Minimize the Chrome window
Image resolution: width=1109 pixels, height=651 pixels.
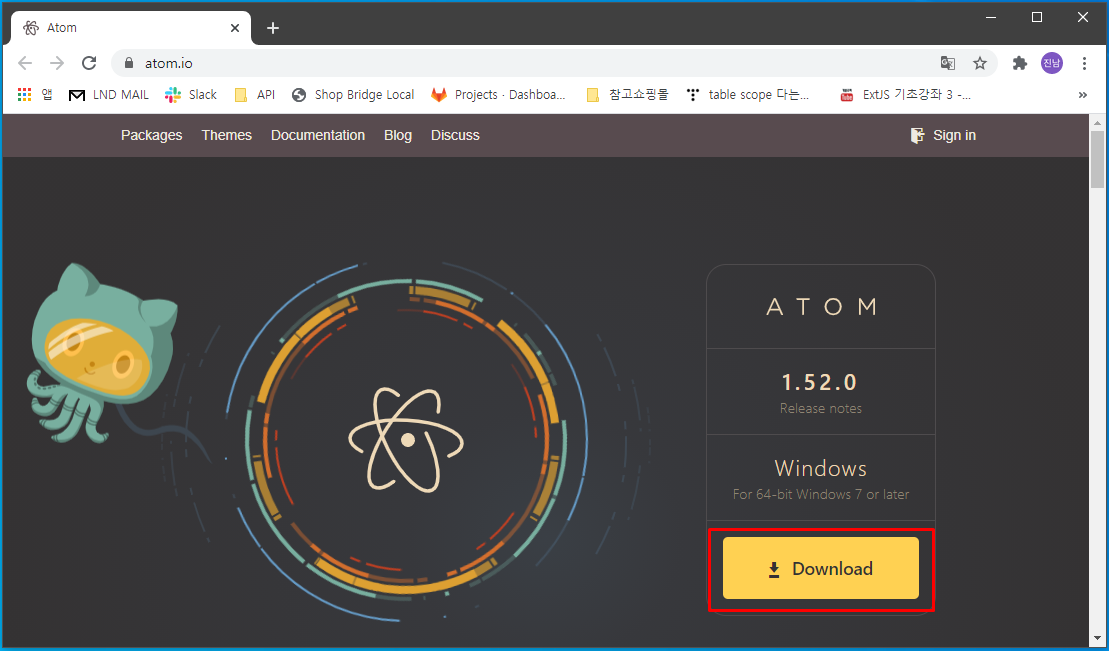[991, 18]
